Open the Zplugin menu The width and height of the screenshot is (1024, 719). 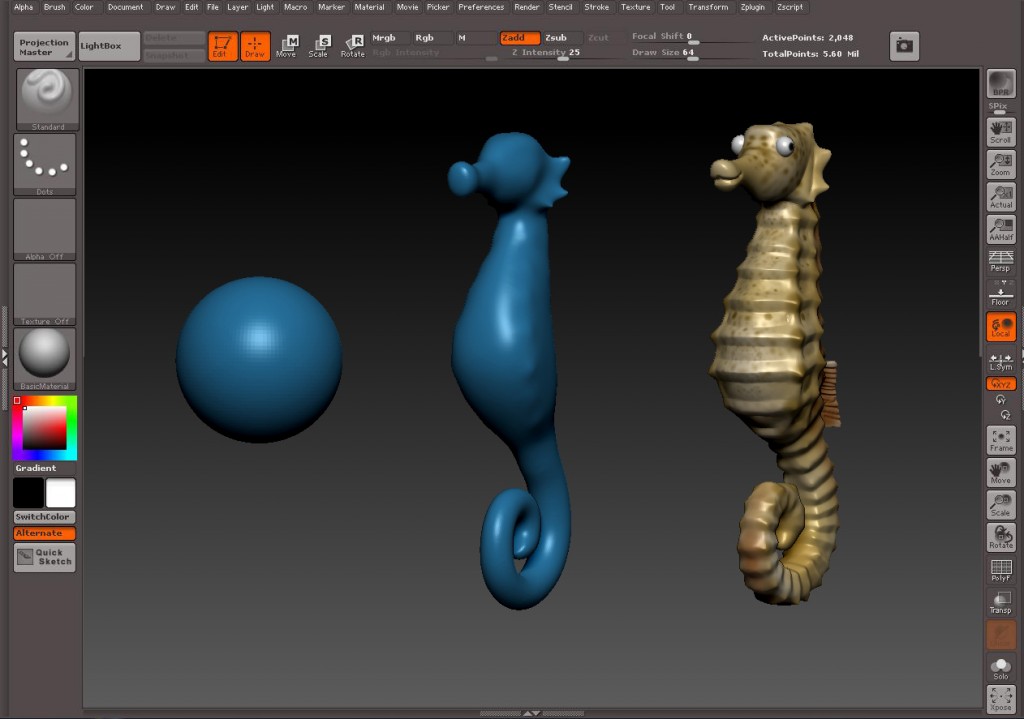(752, 7)
